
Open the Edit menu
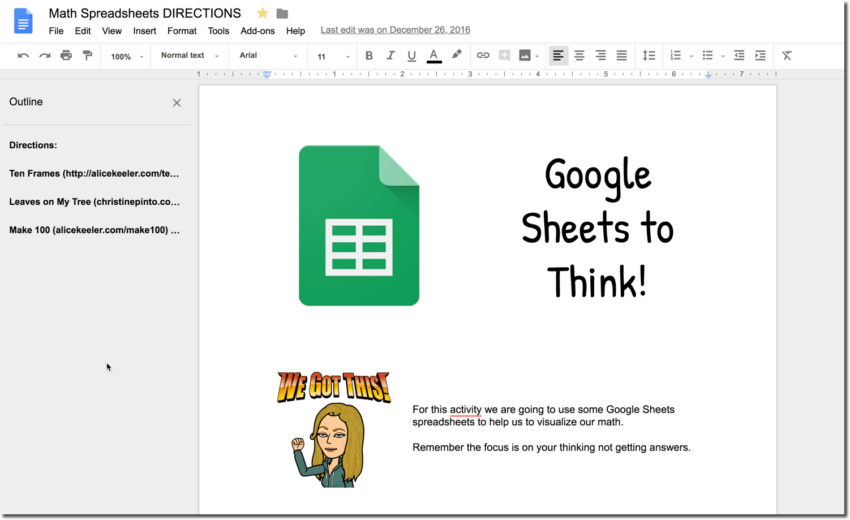[x=82, y=31]
